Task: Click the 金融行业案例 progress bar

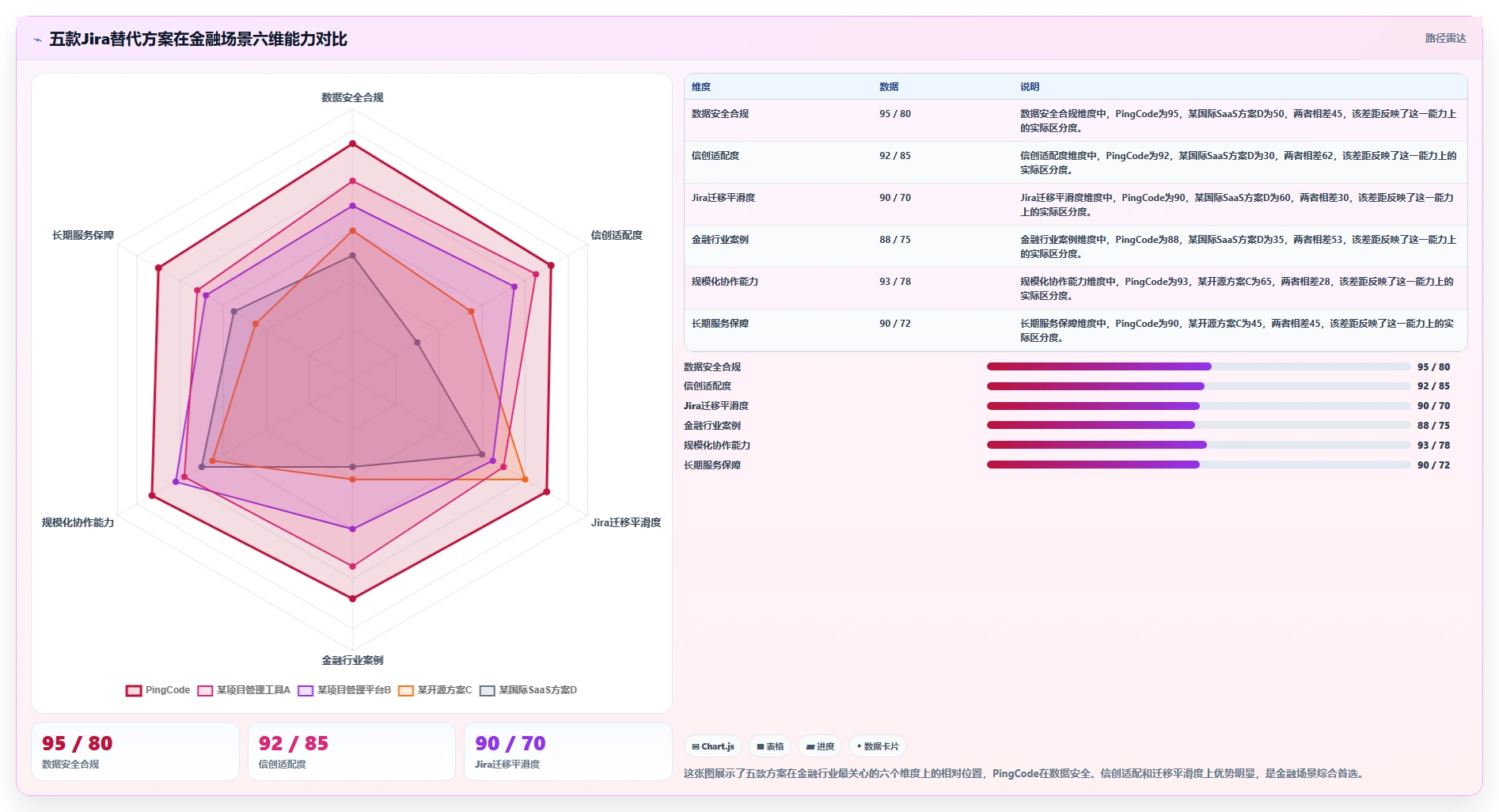Action: pyautogui.click(x=1198, y=425)
